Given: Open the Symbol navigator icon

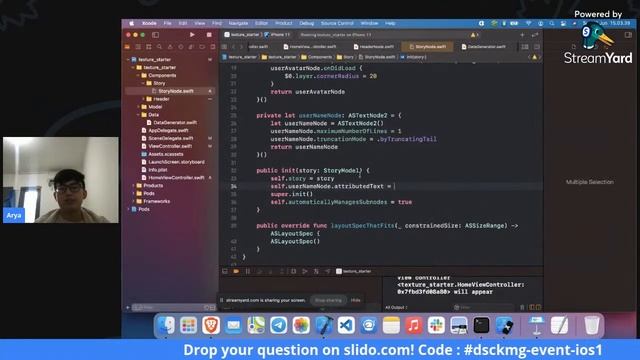Looking at the screenshot, I should tap(149, 47).
